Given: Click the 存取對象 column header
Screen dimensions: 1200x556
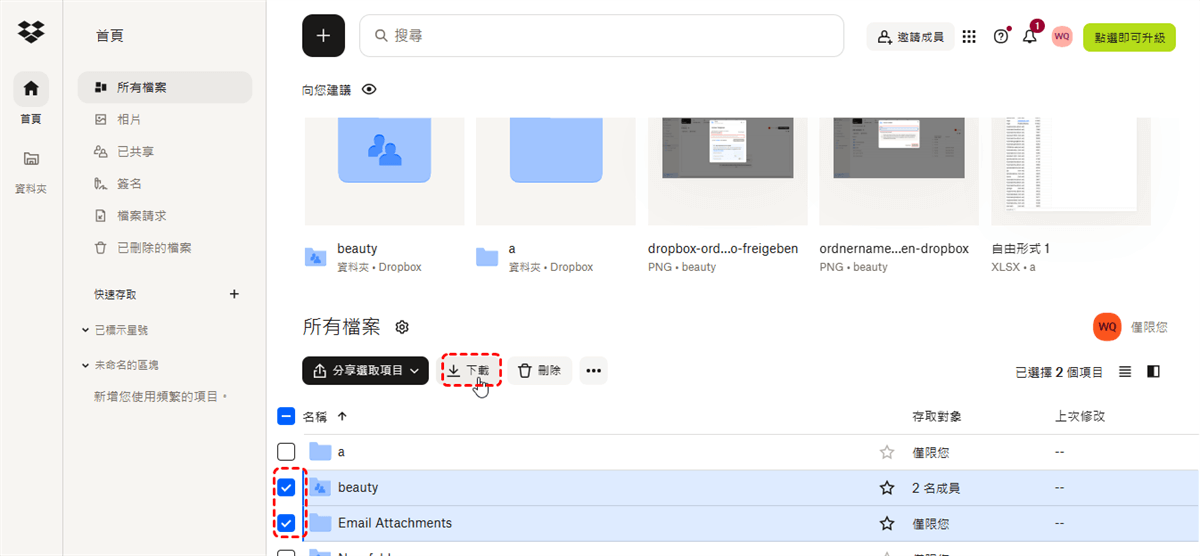Looking at the screenshot, I should point(937,416).
